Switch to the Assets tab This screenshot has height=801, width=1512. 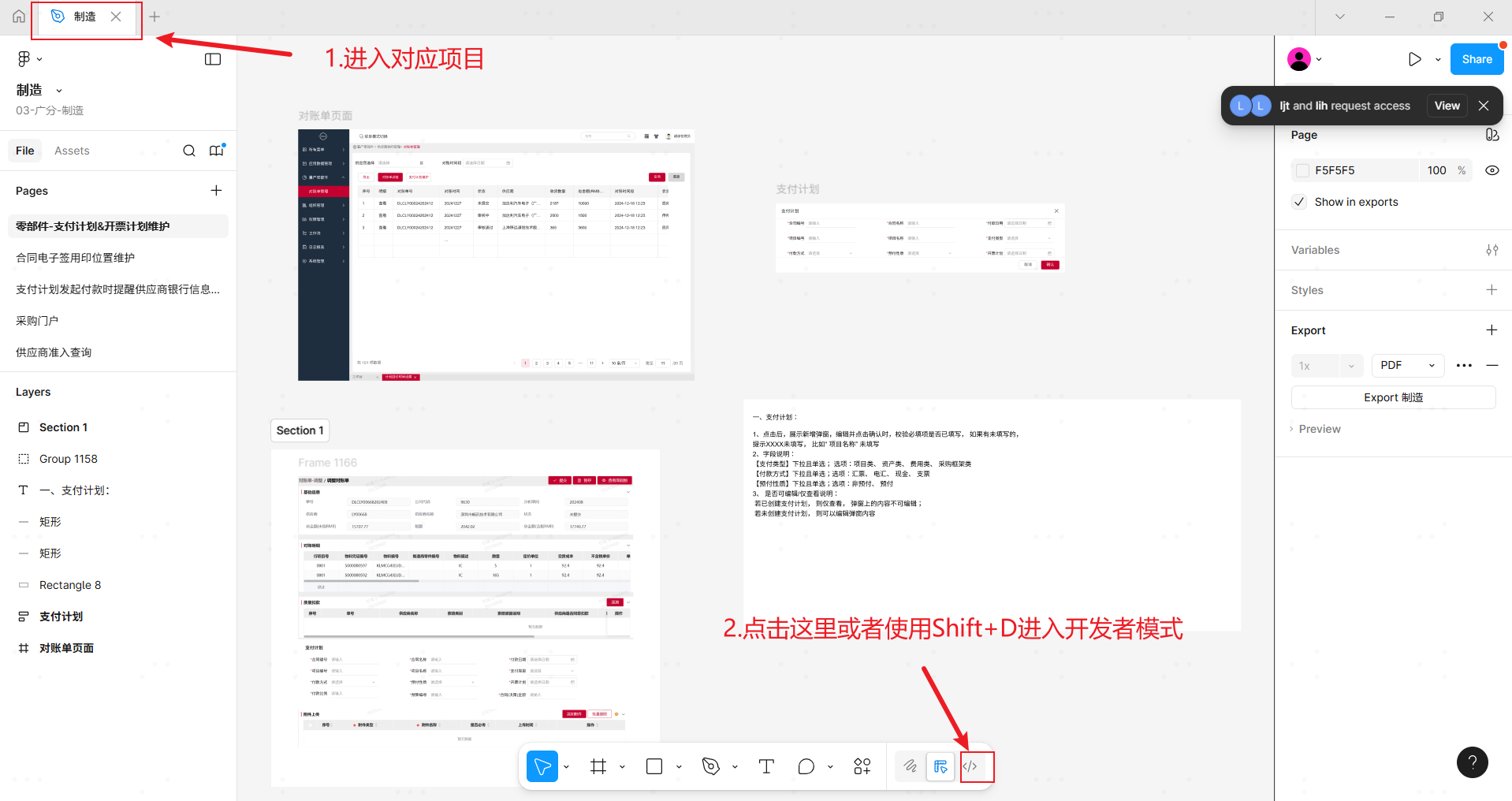tap(72, 151)
